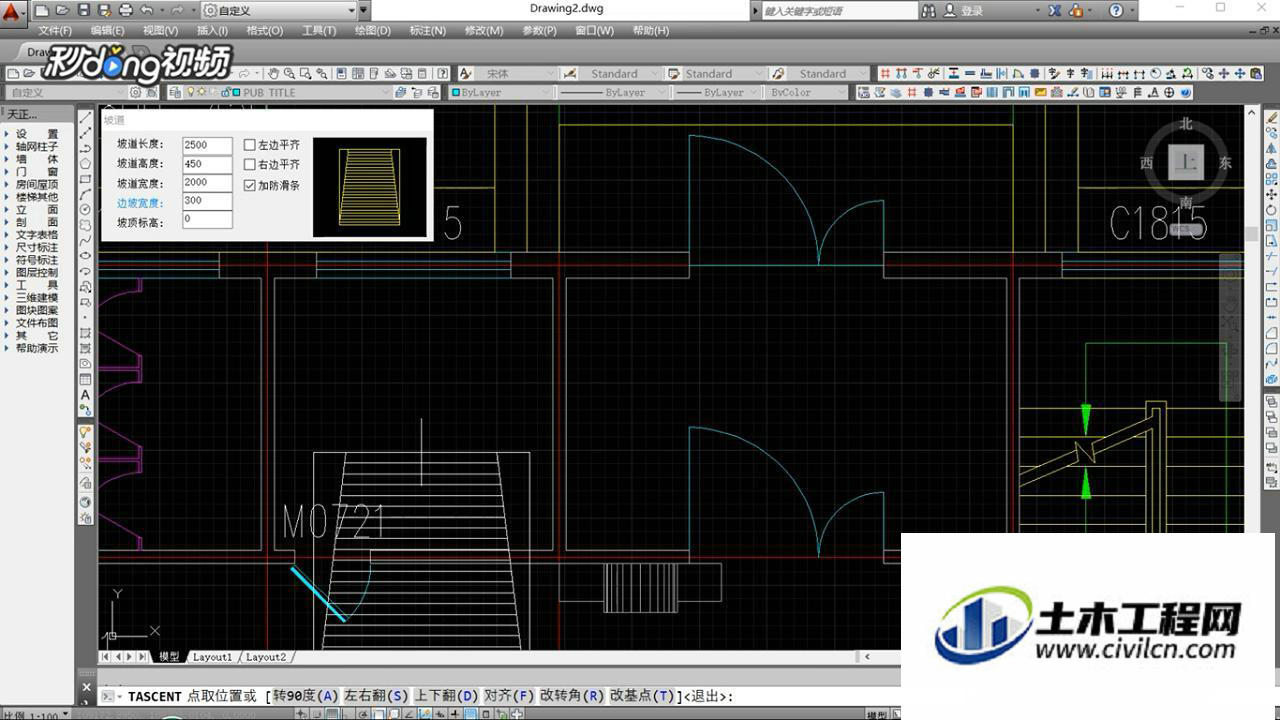Select the Table tool in draw toolbar
1280x720 pixels.
[86, 379]
